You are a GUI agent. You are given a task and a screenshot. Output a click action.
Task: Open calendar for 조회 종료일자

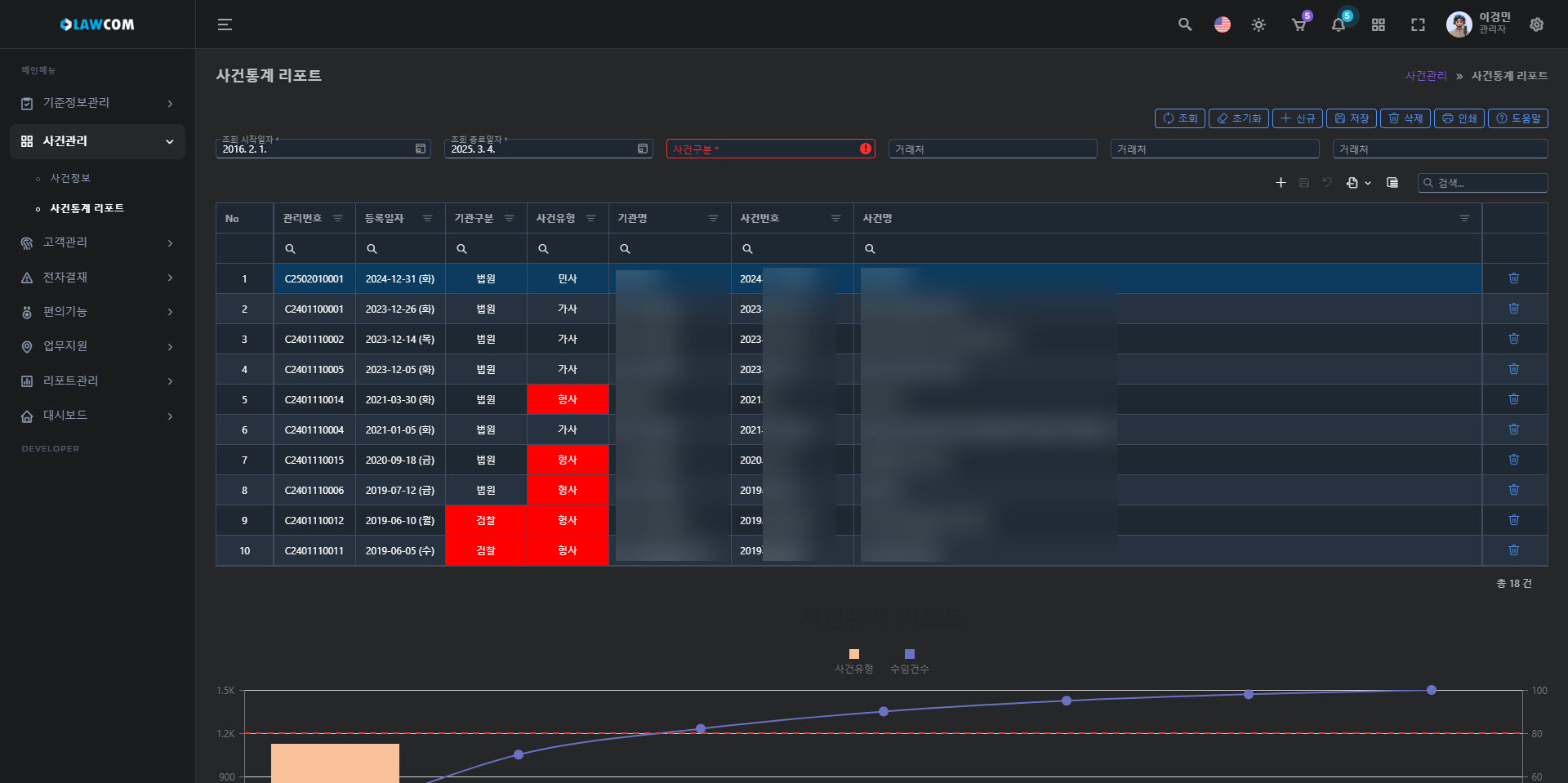pos(643,149)
